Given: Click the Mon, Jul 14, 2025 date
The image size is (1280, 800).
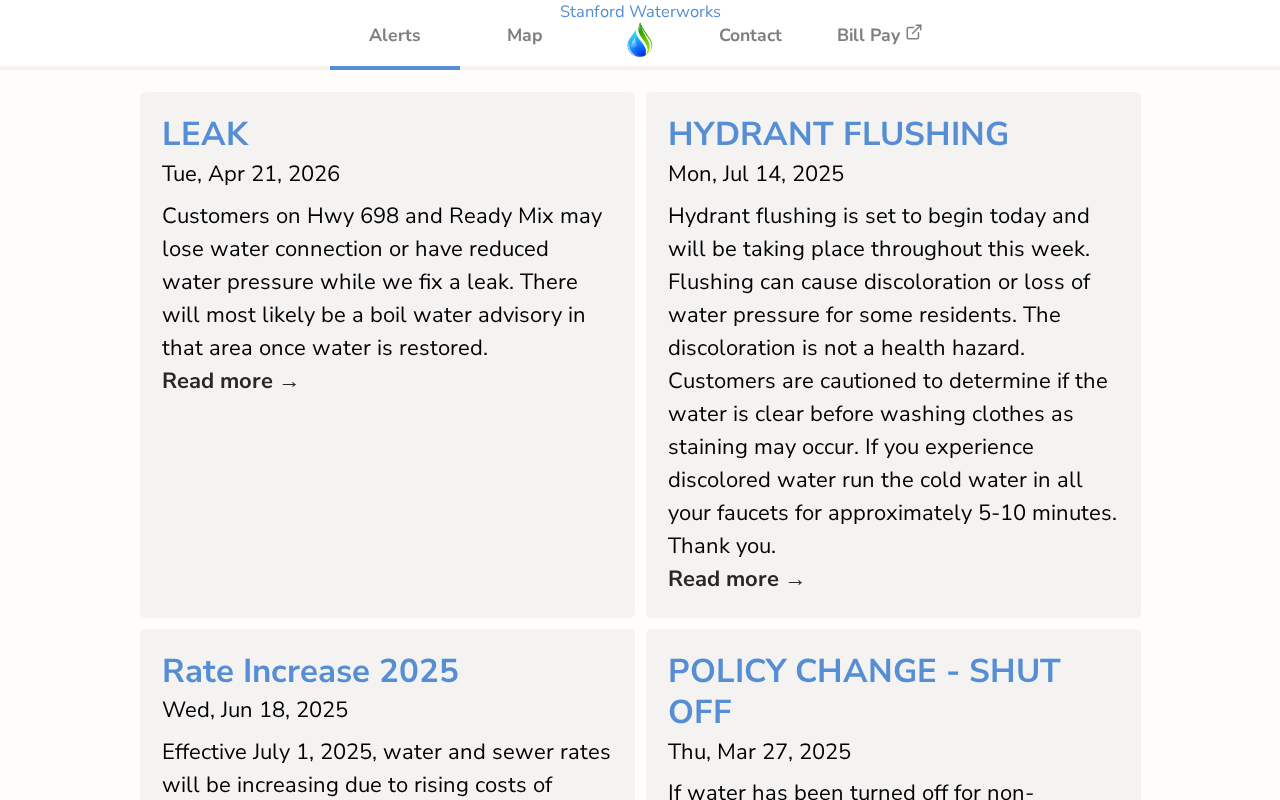Looking at the screenshot, I should click(756, 174).
